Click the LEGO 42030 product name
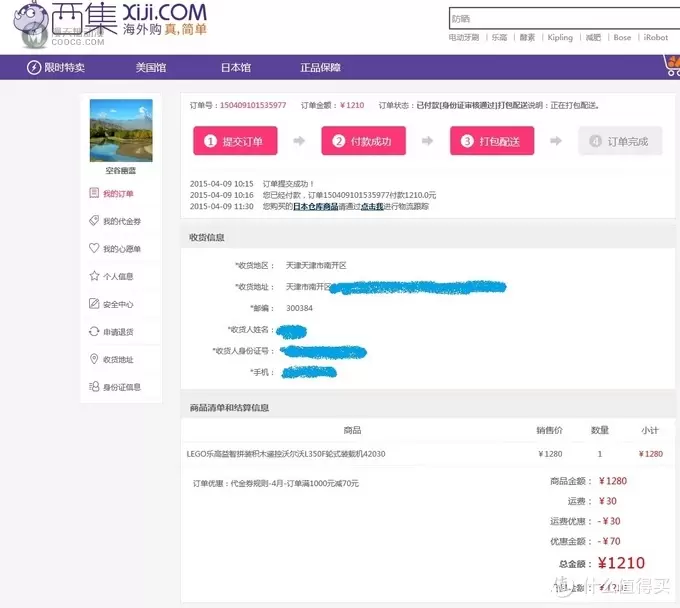 click(x=286, y=454)
